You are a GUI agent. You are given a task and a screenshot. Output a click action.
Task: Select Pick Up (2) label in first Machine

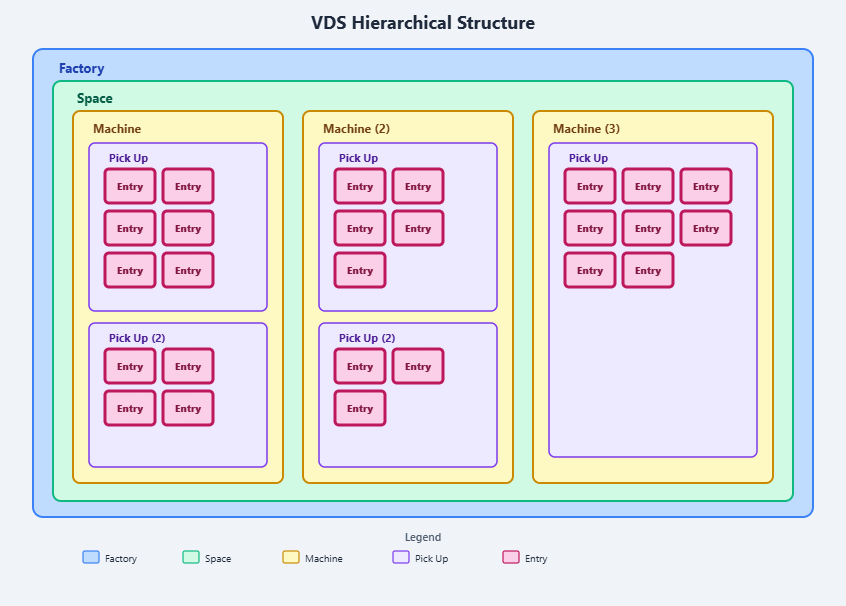coord(137,338)
